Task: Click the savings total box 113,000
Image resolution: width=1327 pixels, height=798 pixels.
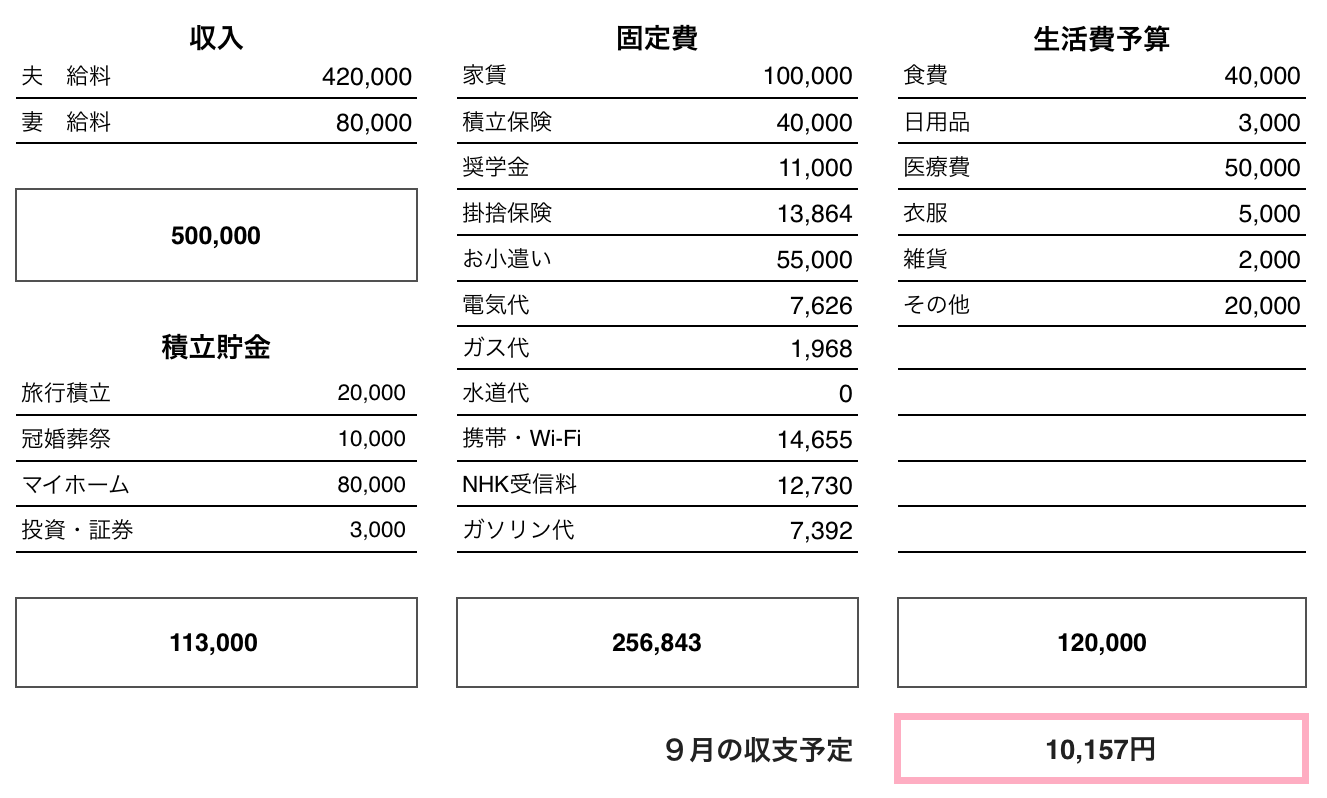Action: 216,642
